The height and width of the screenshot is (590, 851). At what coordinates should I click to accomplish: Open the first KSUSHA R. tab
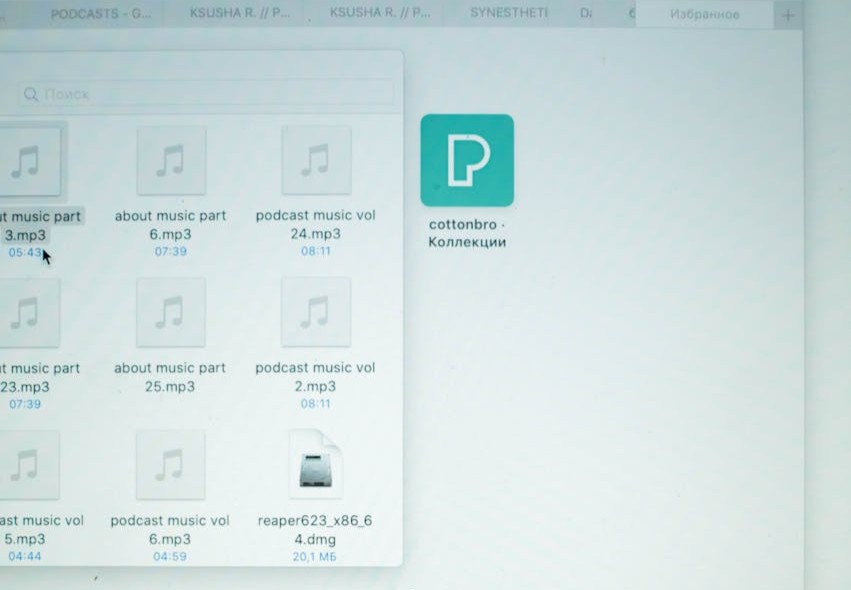point(239,14)
